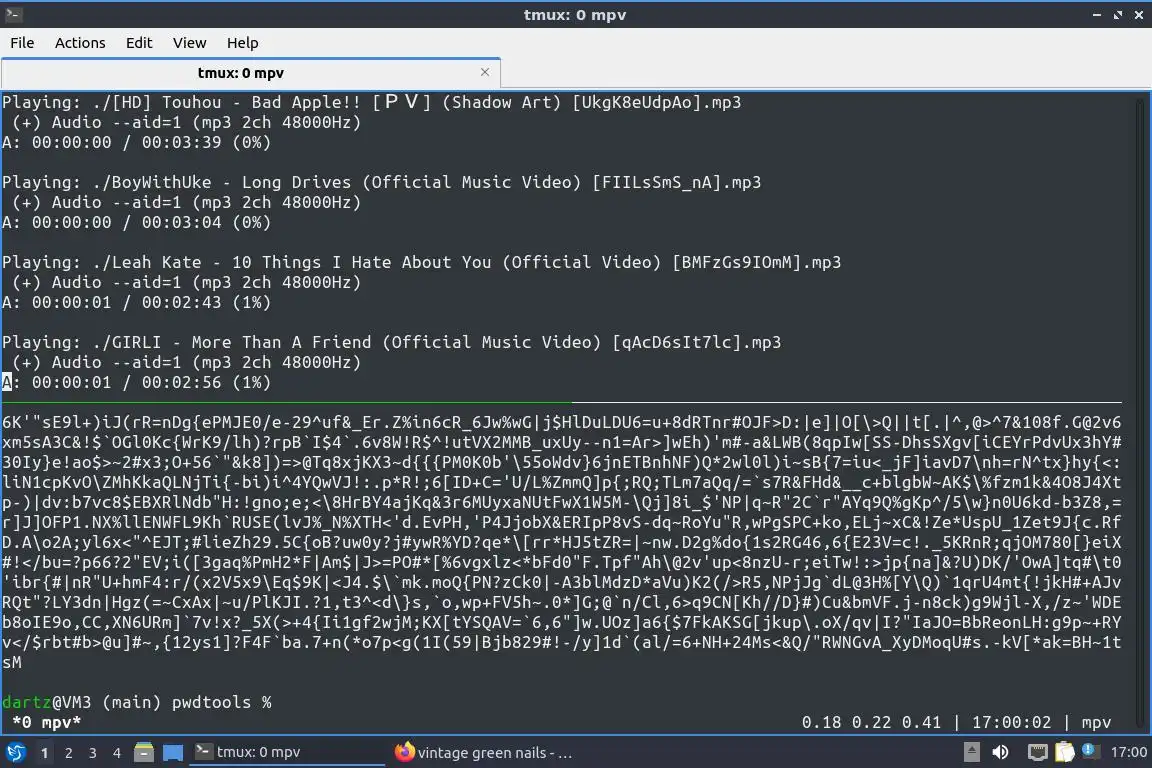Image resolution: width=1152 pixels, height=768 pixels.
Task: Click the '00:00:00 / 00:03:39 (0%)' status line
Action: pyautogui.click(x=151, y=143)
